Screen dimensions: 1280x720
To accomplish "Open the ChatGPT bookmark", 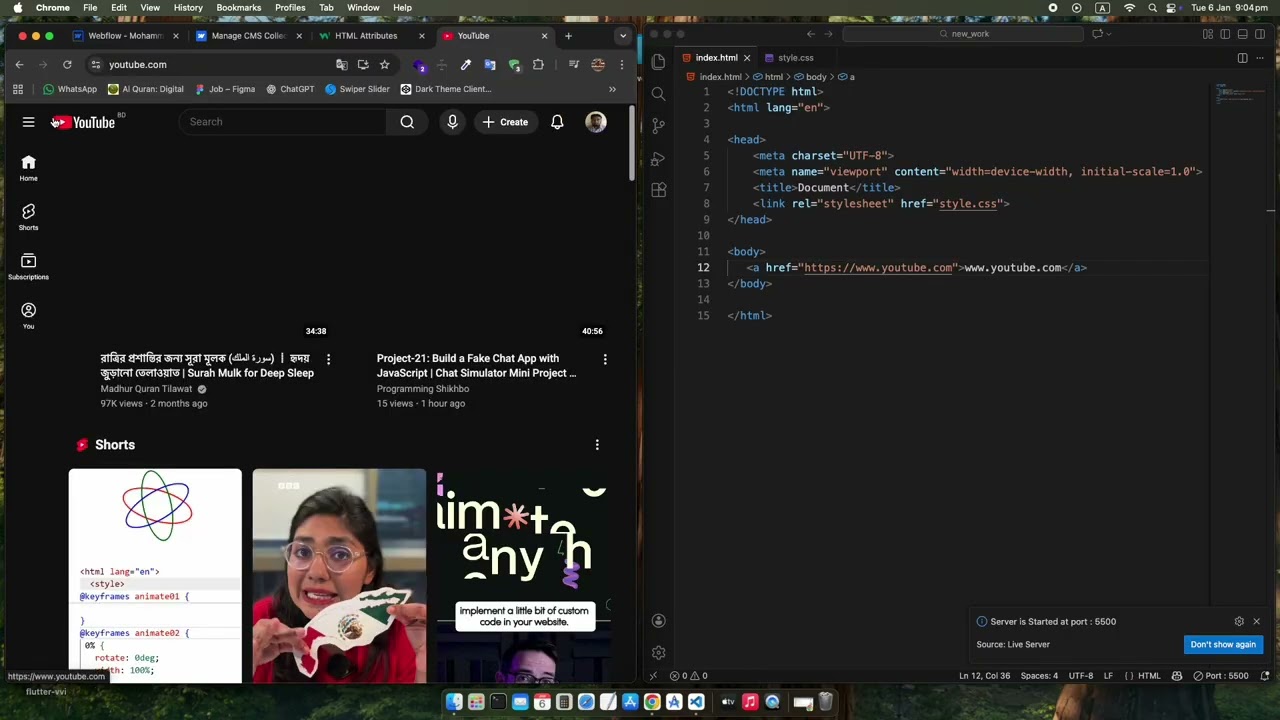I will 290,89.
